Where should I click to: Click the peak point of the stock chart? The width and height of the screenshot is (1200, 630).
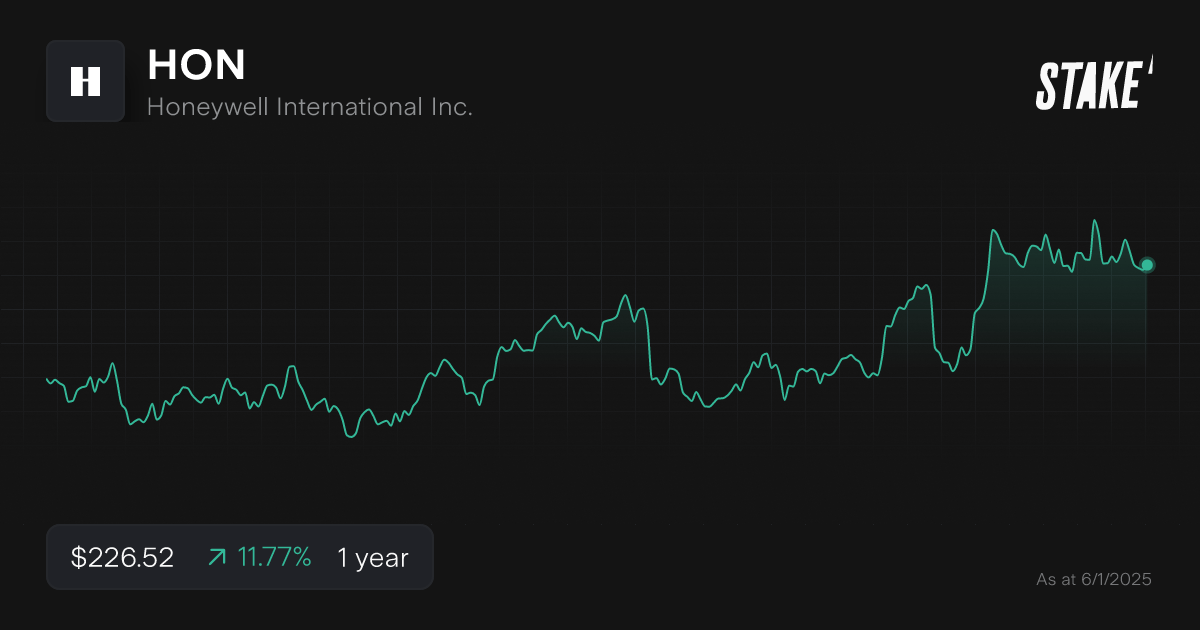click(1095, 218)
